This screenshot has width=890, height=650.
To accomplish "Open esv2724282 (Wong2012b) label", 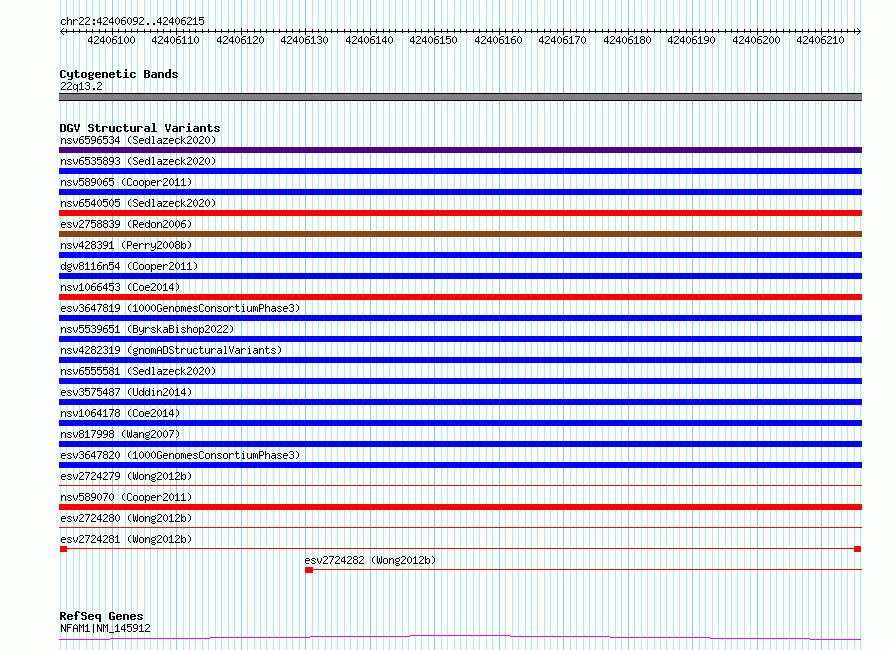I will [370, 560].
